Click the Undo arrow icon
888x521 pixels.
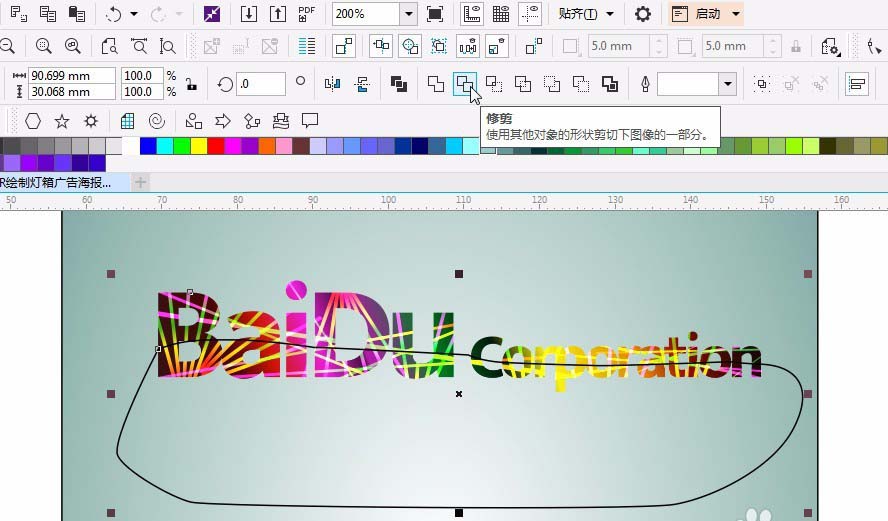pos(113,14)
